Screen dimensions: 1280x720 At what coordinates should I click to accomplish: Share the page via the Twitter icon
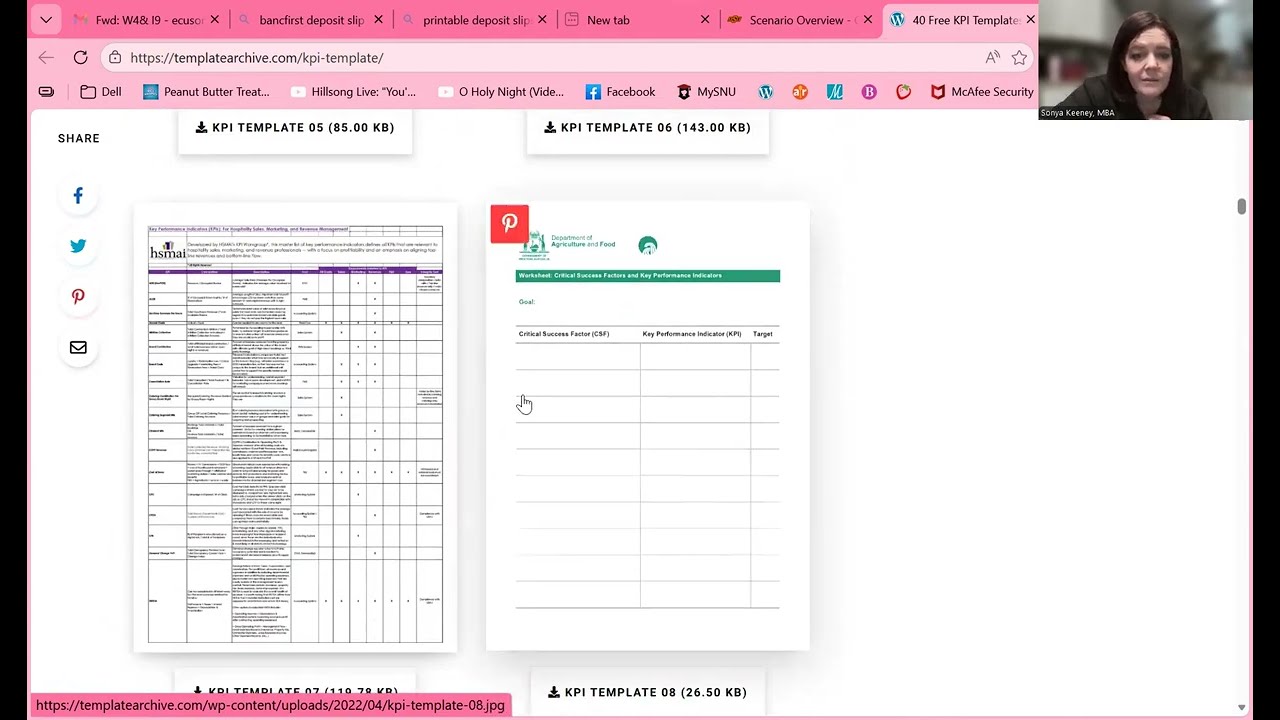coord(78,246)
